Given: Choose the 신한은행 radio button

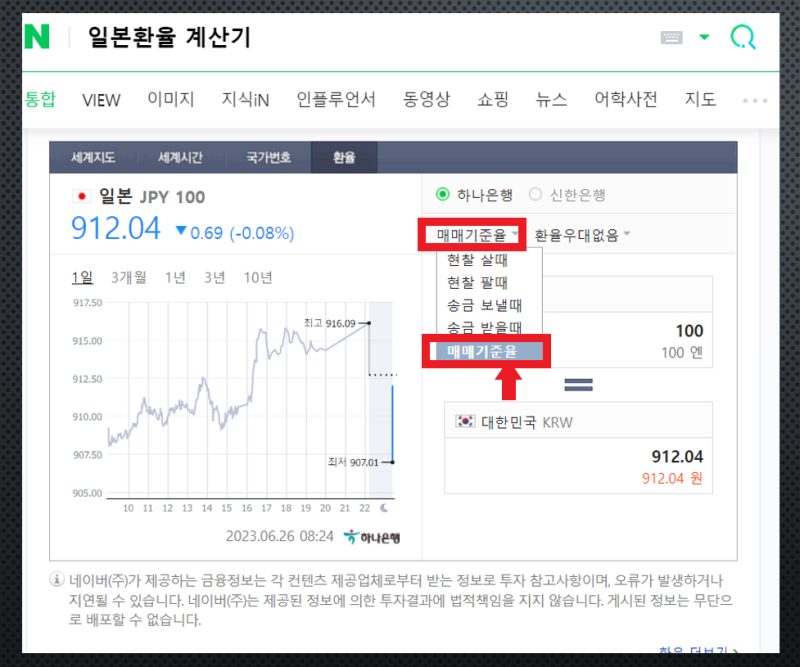Looking at the screenshot, I should (x=535, y=194).
